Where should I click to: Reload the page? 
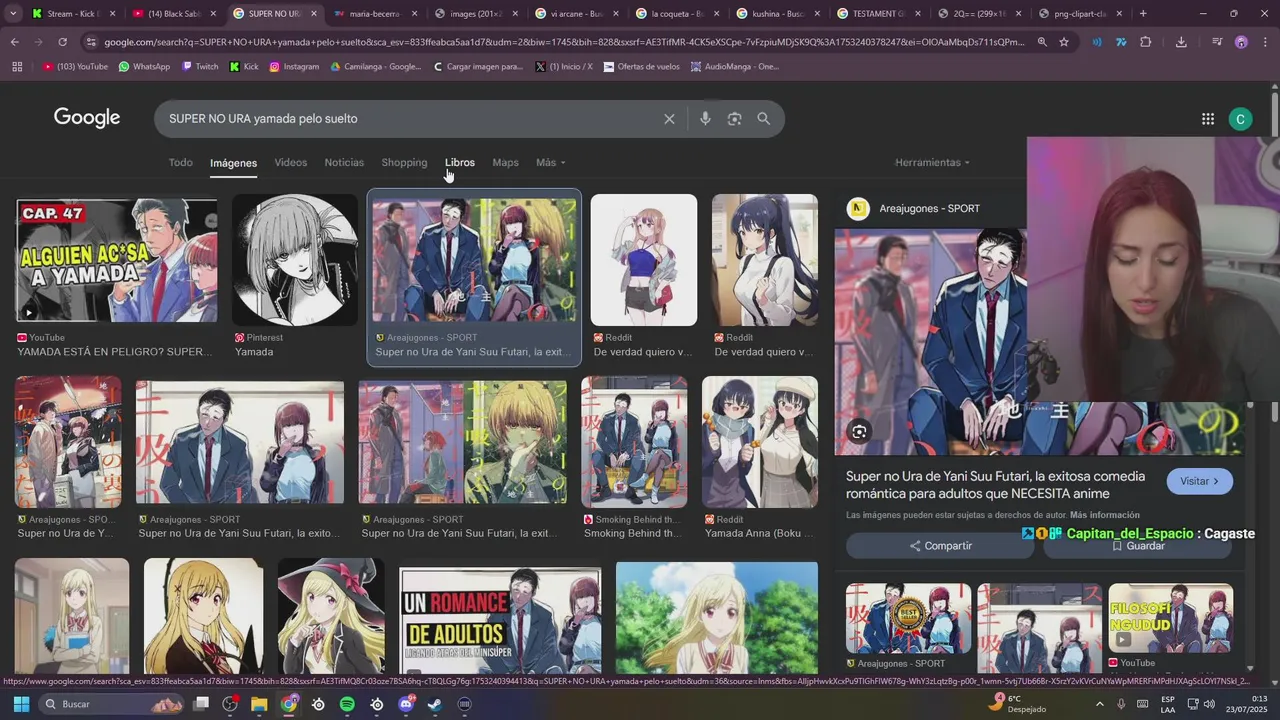[62, 42]
